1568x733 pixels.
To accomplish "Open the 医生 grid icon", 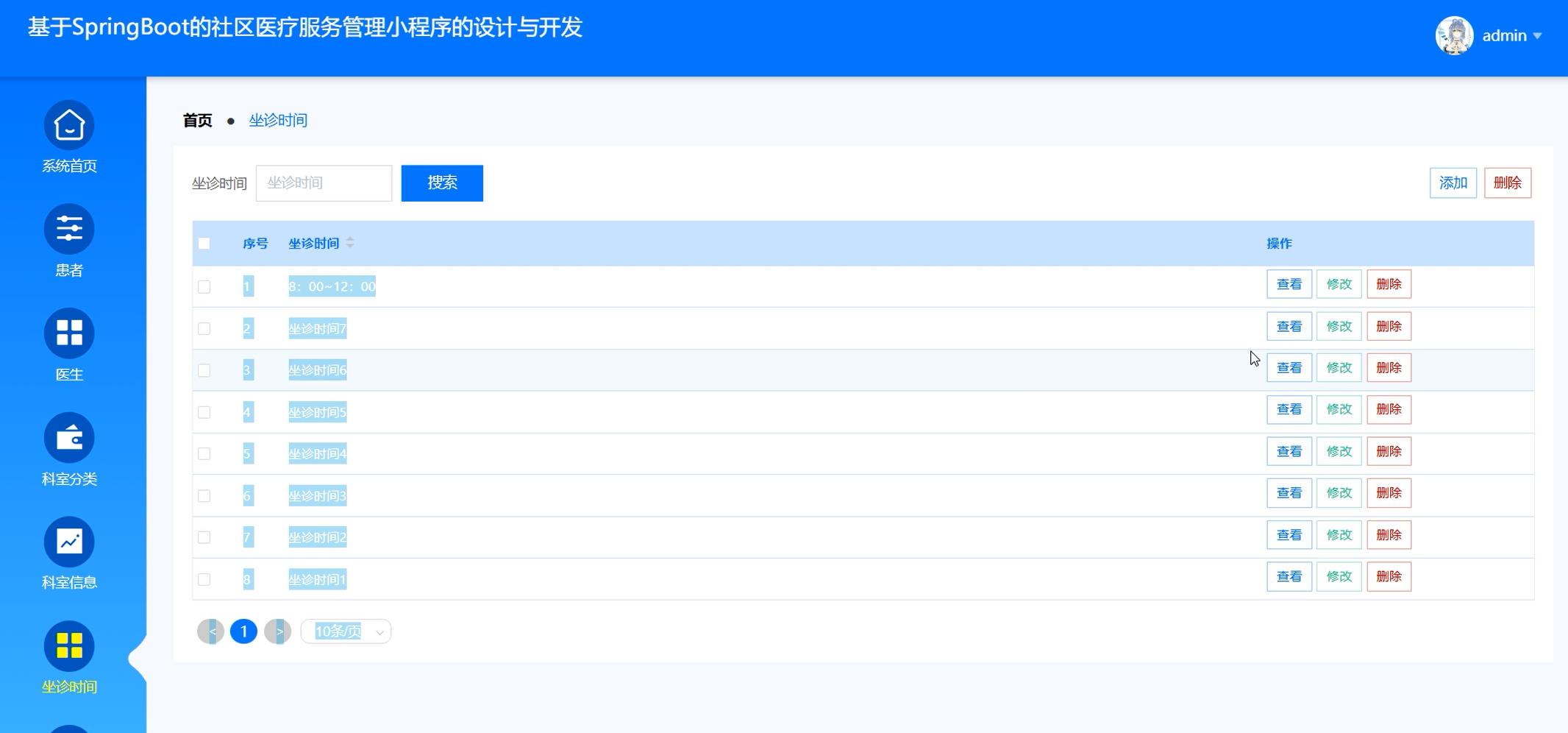I will [x=69, y=333].
